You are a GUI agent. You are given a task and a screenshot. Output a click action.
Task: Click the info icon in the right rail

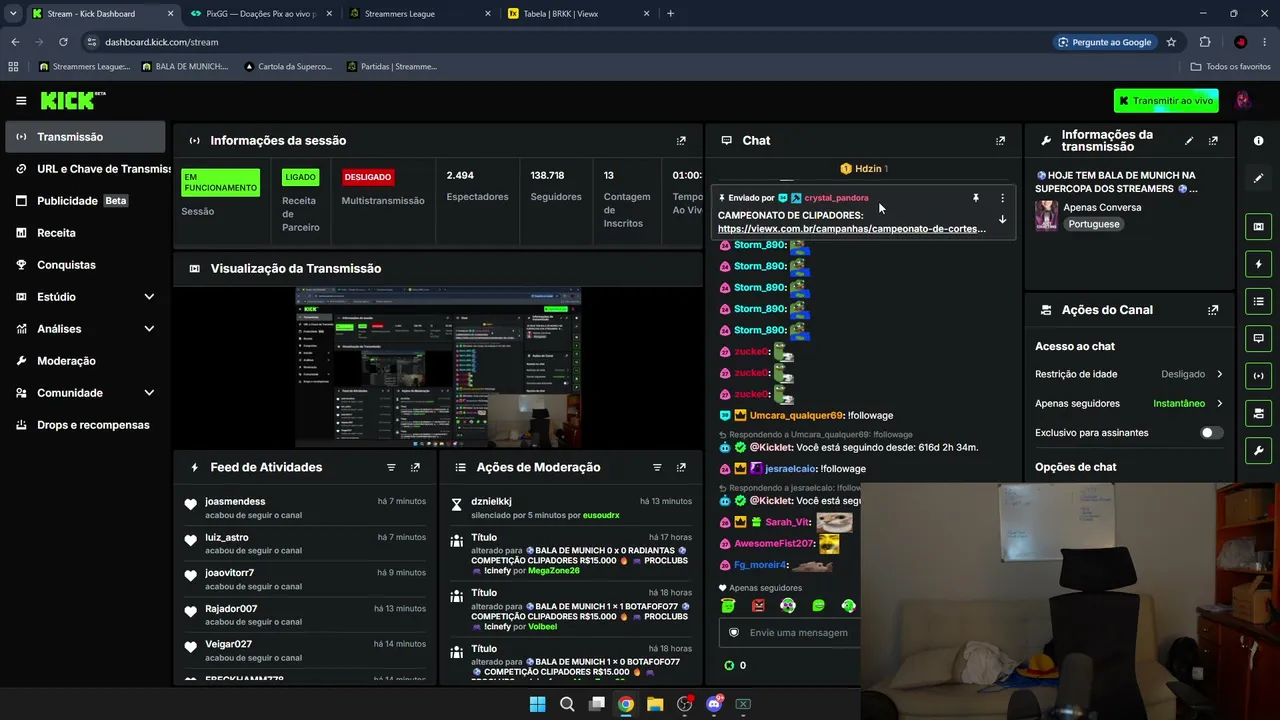click(1258, 141)
